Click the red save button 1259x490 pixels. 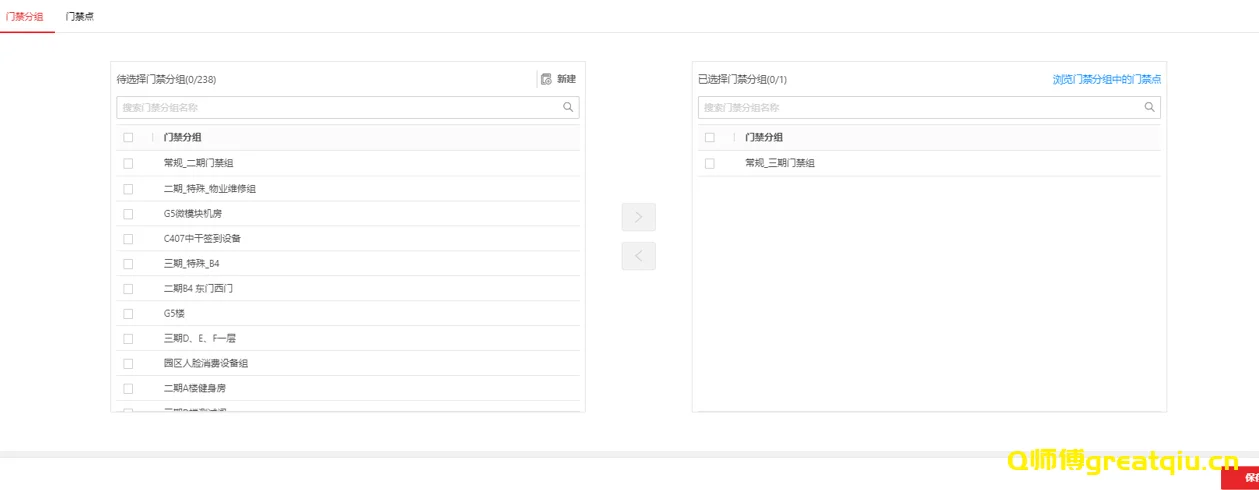click(1243, 478)
